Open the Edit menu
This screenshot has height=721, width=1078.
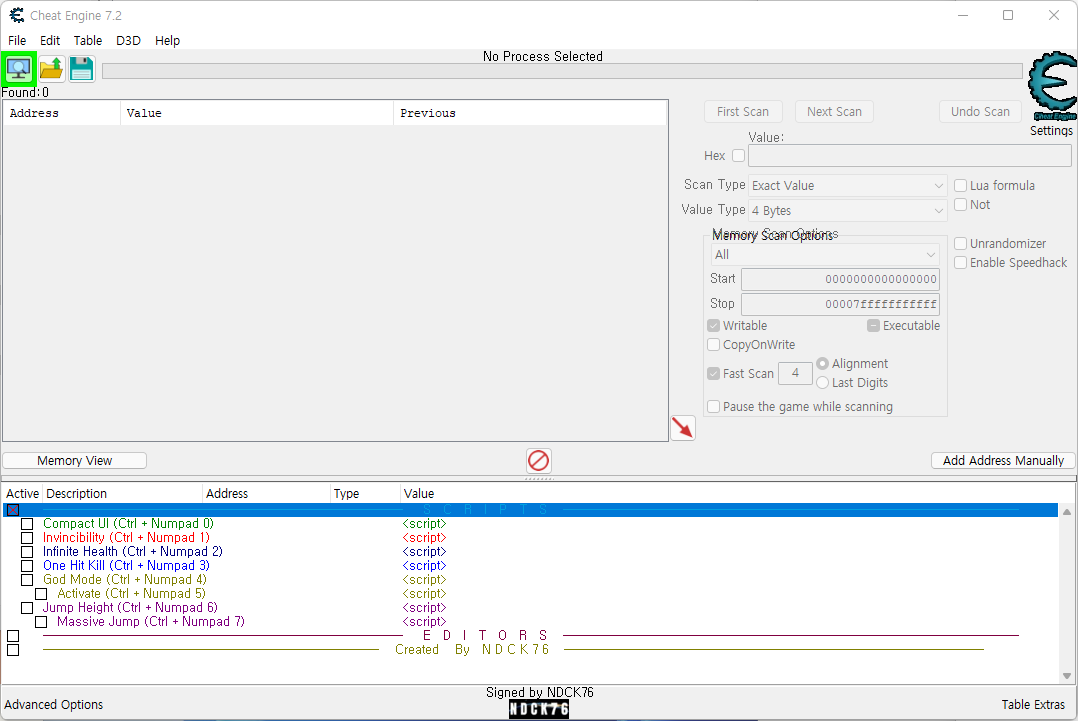point(50,41)
